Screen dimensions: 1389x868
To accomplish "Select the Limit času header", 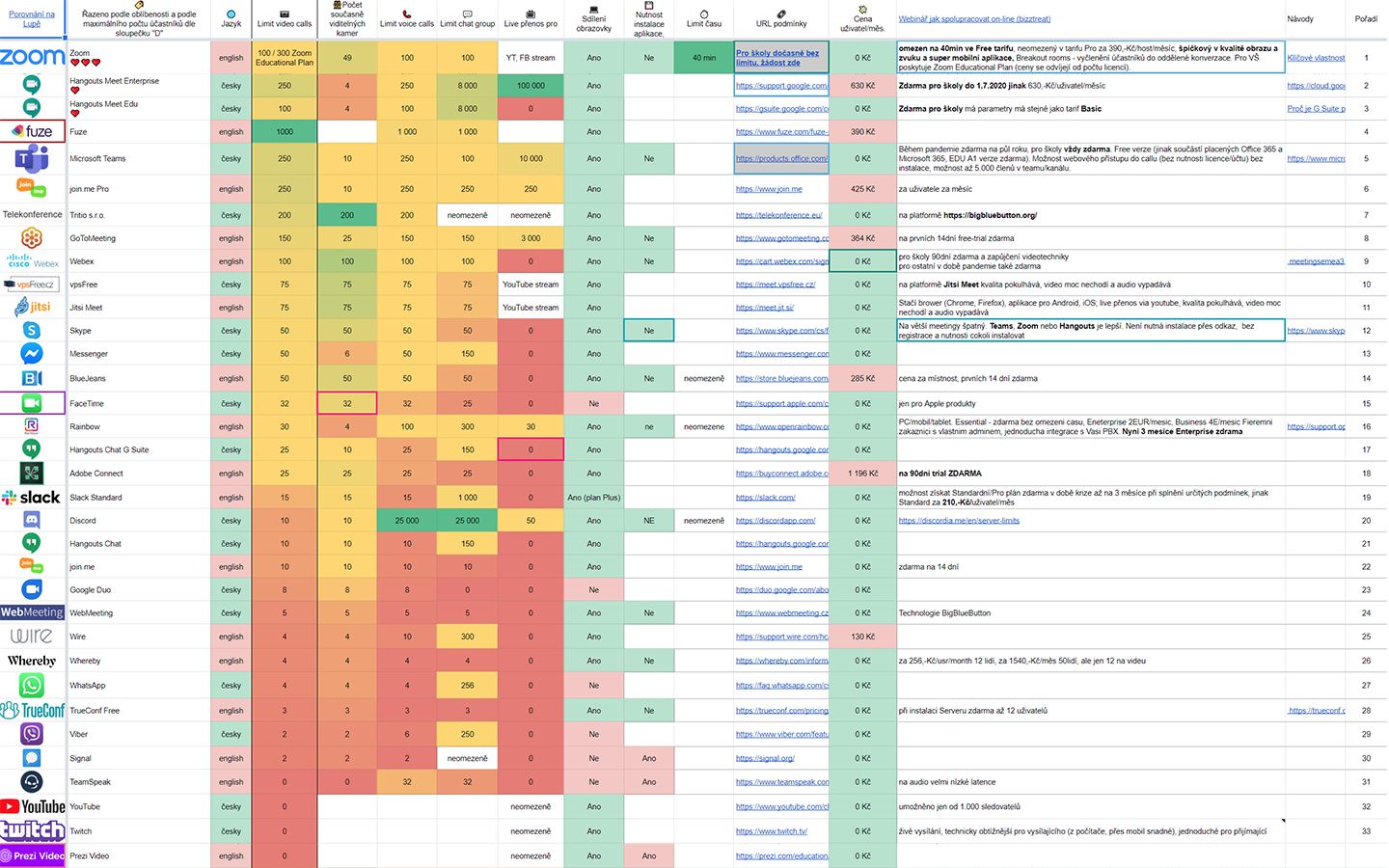I will click(x=704, y=18).
